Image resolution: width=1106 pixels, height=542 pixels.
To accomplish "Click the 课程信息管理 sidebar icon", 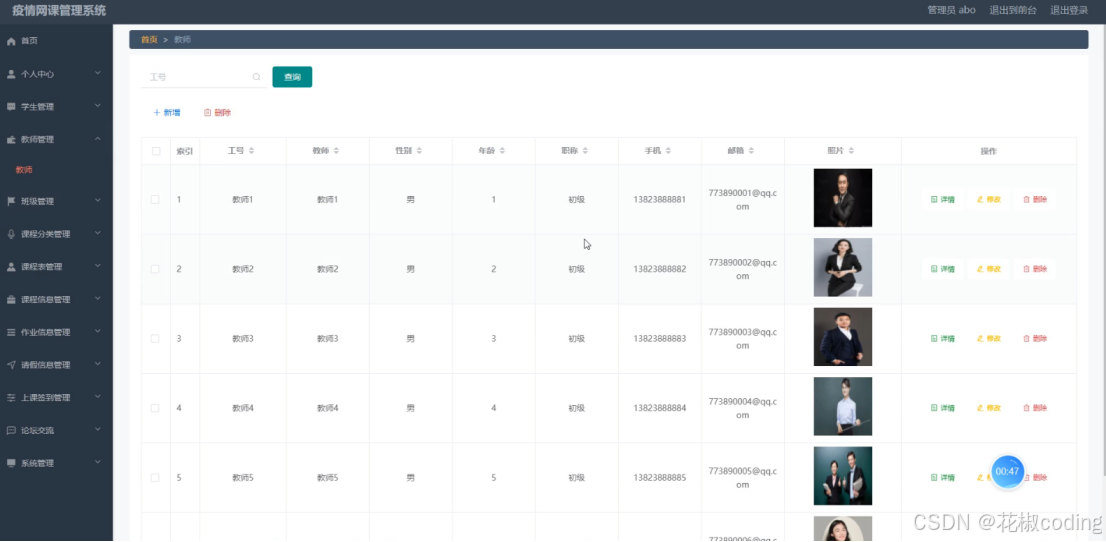I will (11, 300).
